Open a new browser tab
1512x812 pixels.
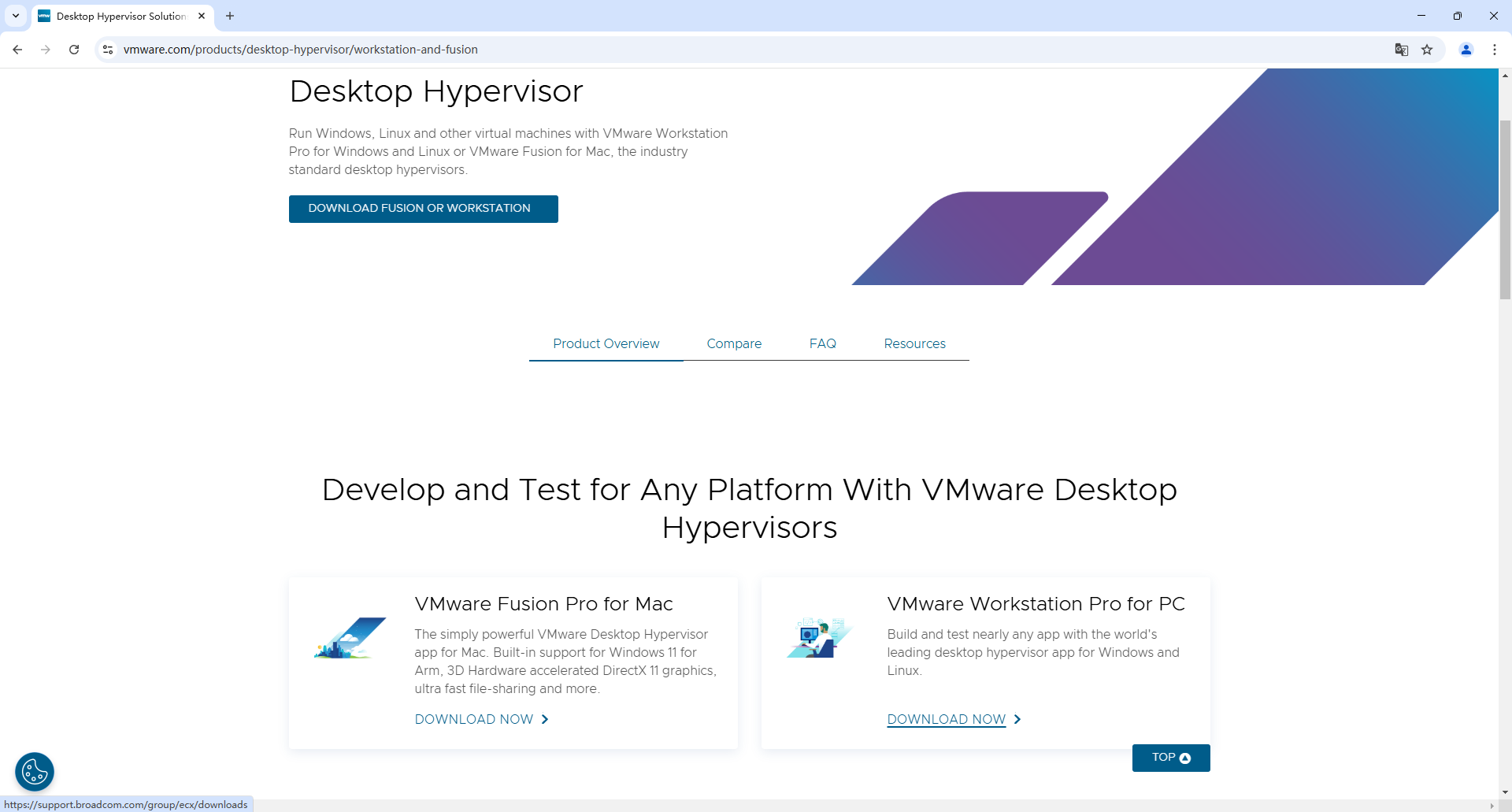coord(230,16)
